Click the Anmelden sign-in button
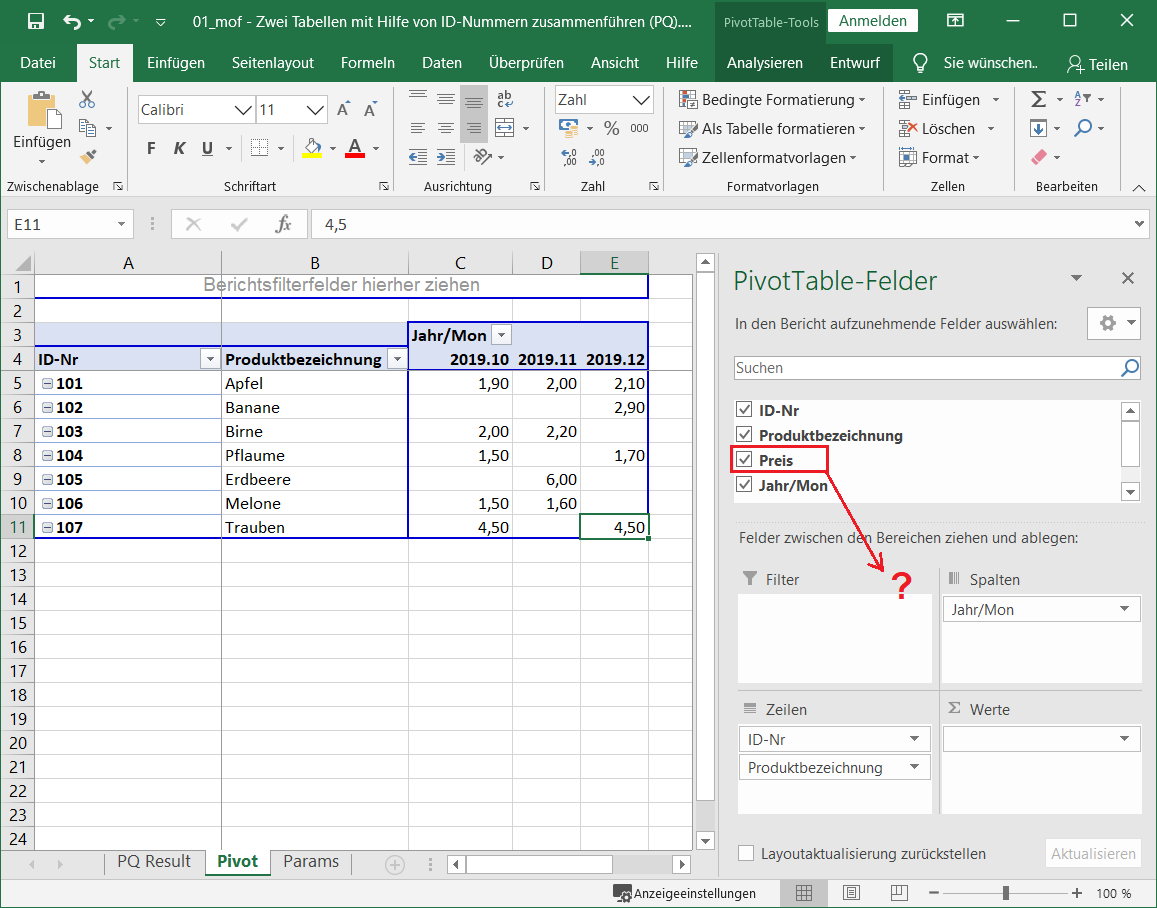Viewport: 1157px width, 908px height. coord(873,21)
